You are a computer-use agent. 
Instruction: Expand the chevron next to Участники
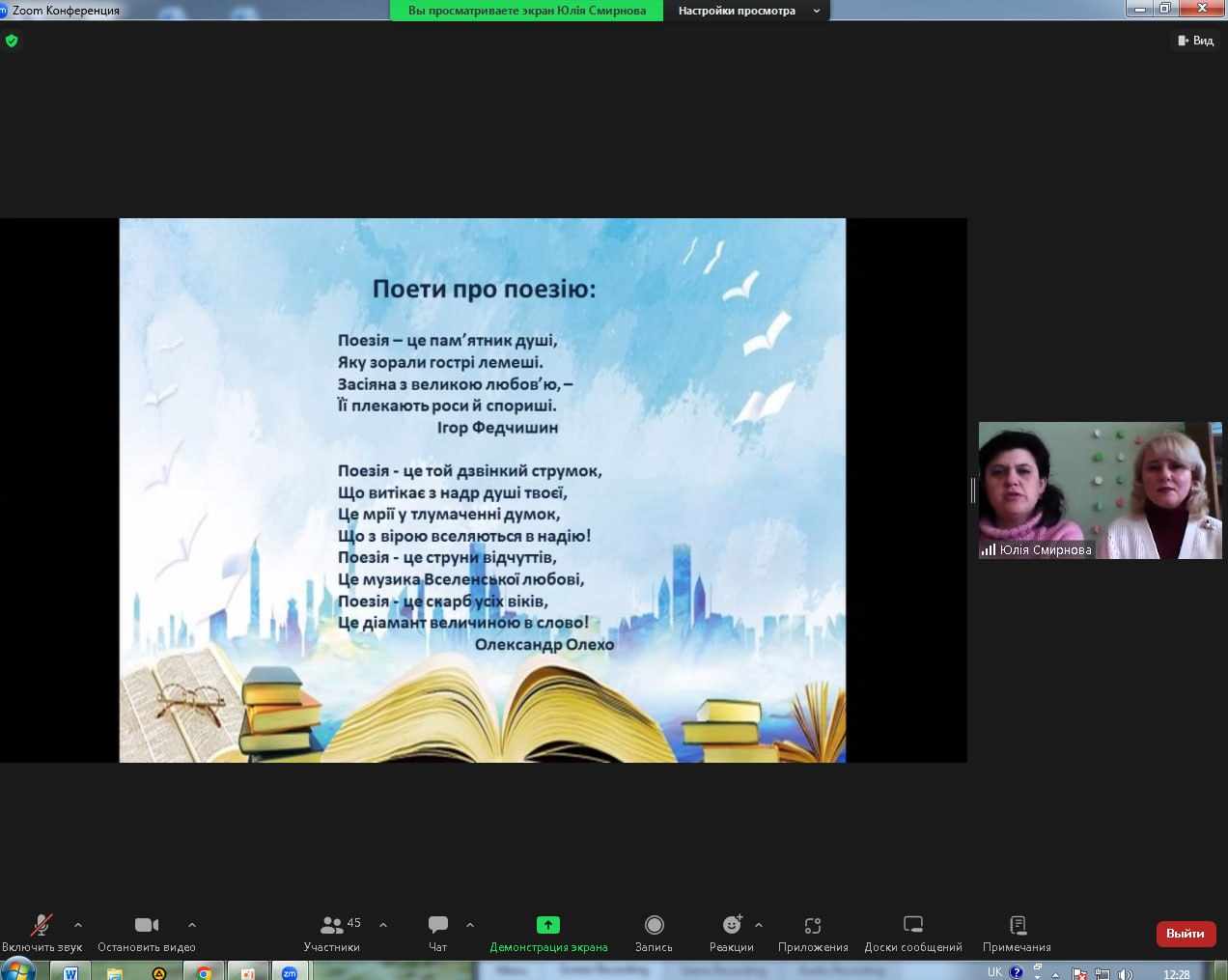tap(383, 925)
